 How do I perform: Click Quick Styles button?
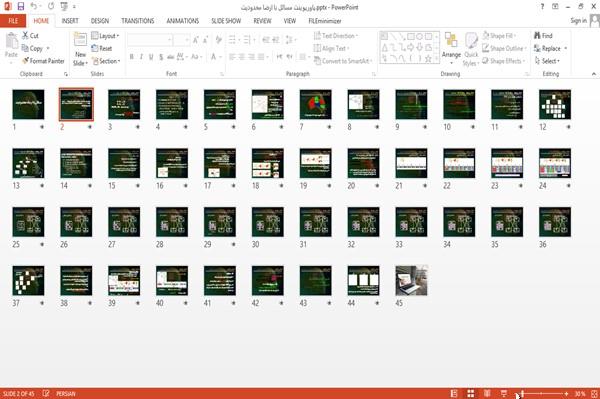coord(471,49)
